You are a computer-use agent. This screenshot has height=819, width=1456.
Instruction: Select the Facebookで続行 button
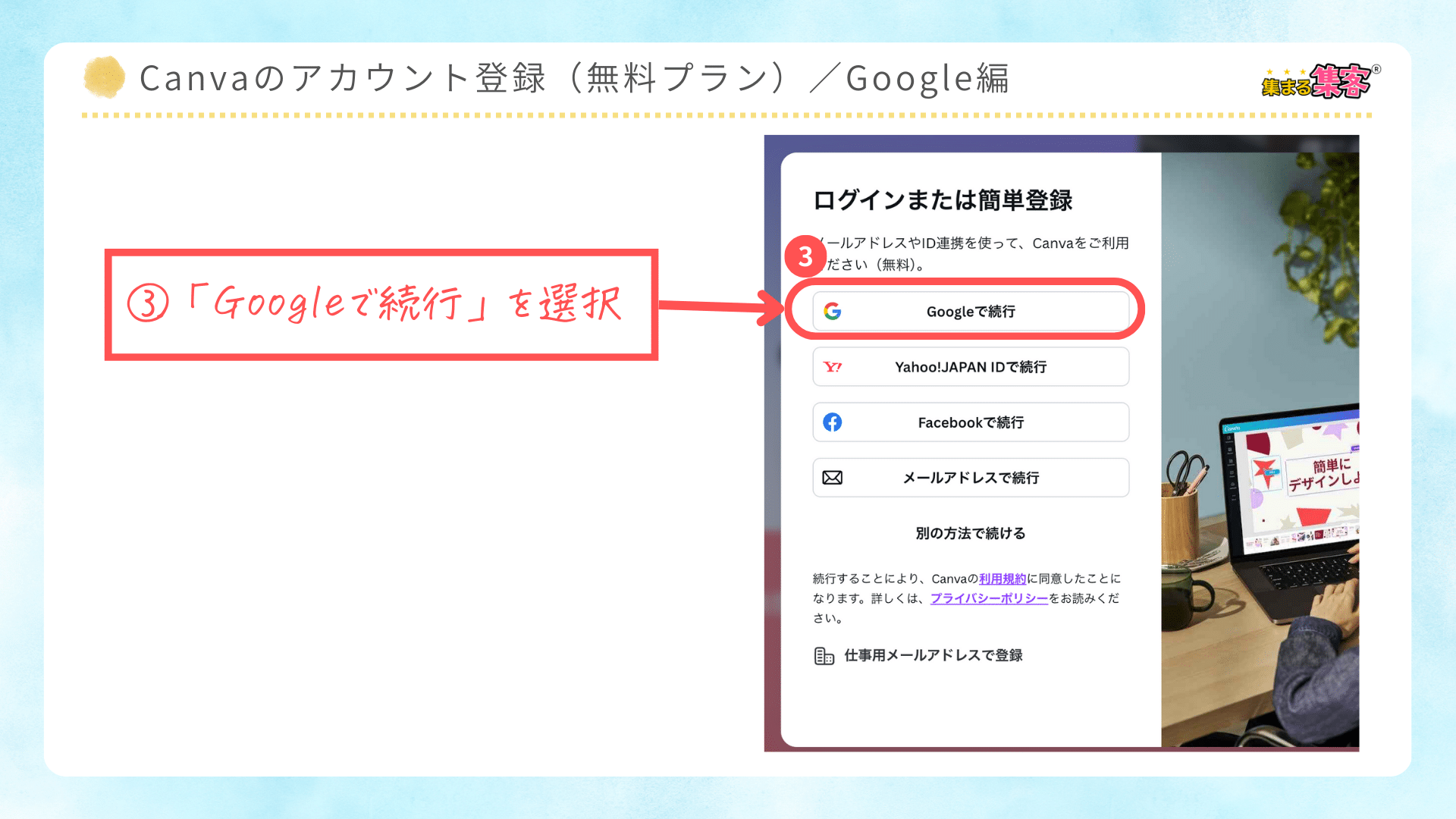coord(971,422)
